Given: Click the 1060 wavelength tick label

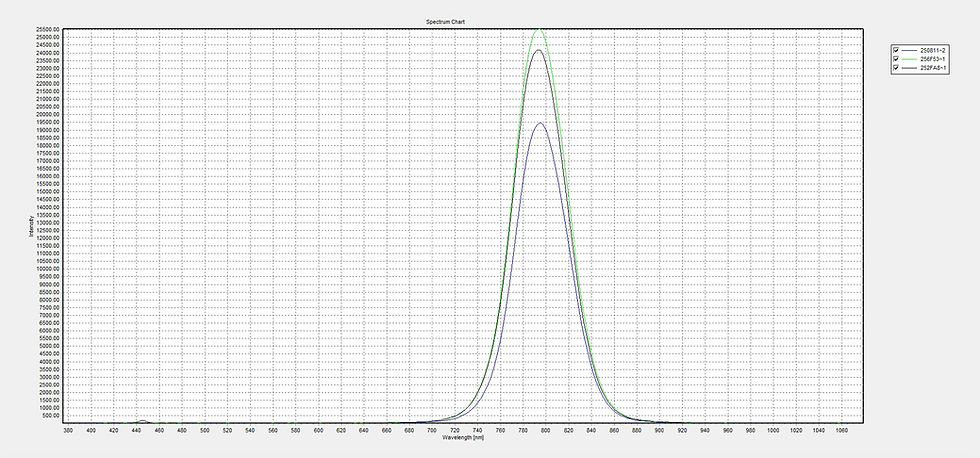Looking at the screenshot, I should click(x=841, y=430).
